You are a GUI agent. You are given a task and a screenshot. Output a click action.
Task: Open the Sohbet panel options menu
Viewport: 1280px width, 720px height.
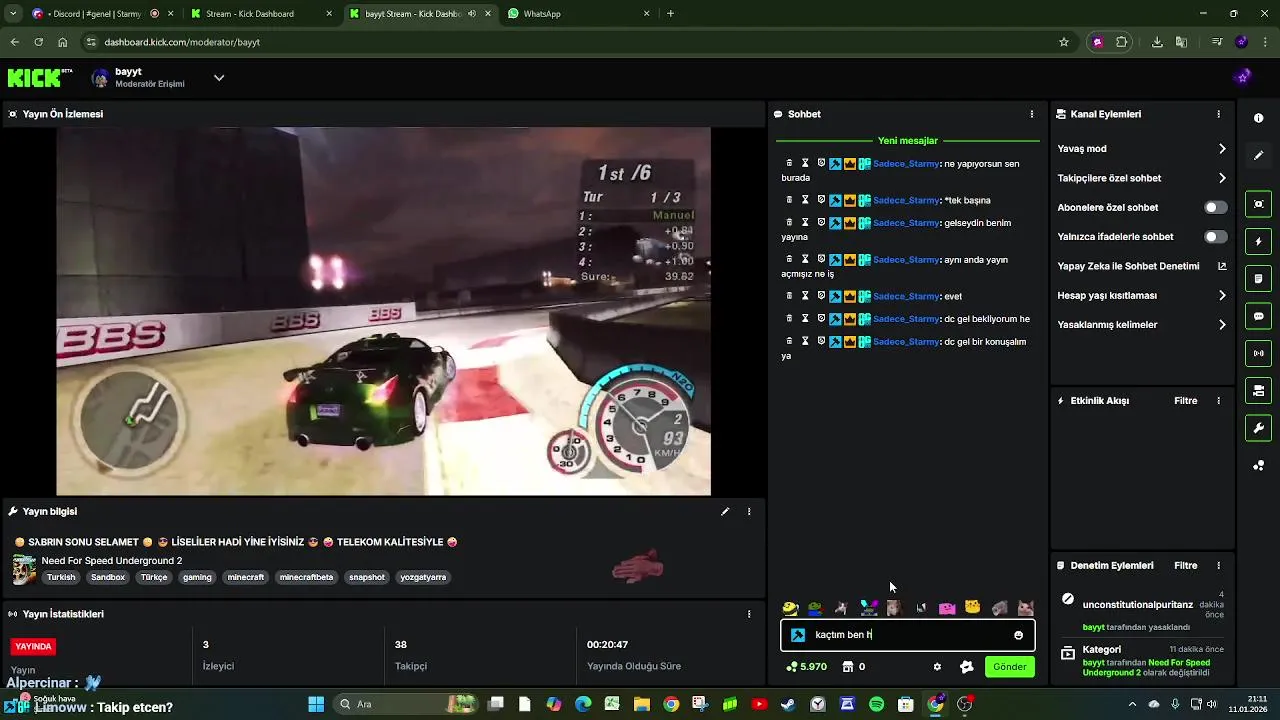pos(1032,114)
